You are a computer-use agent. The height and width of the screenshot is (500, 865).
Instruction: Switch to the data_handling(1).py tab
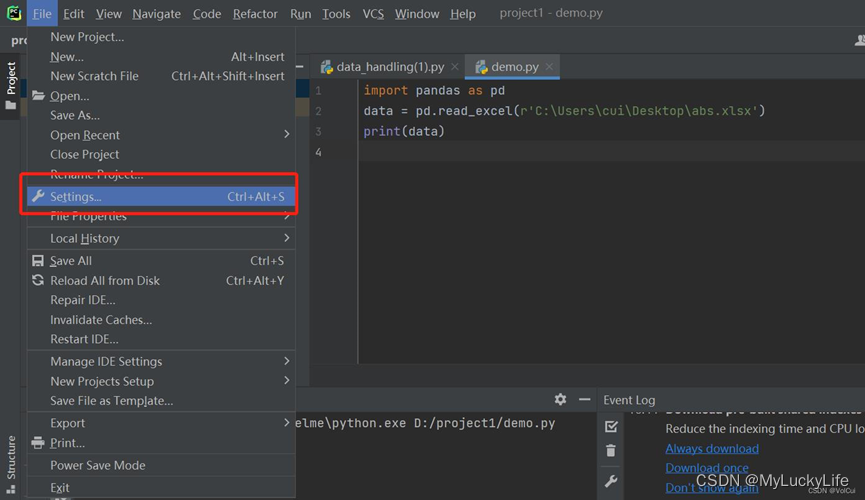pyautogui.click(x=388, y=67)
